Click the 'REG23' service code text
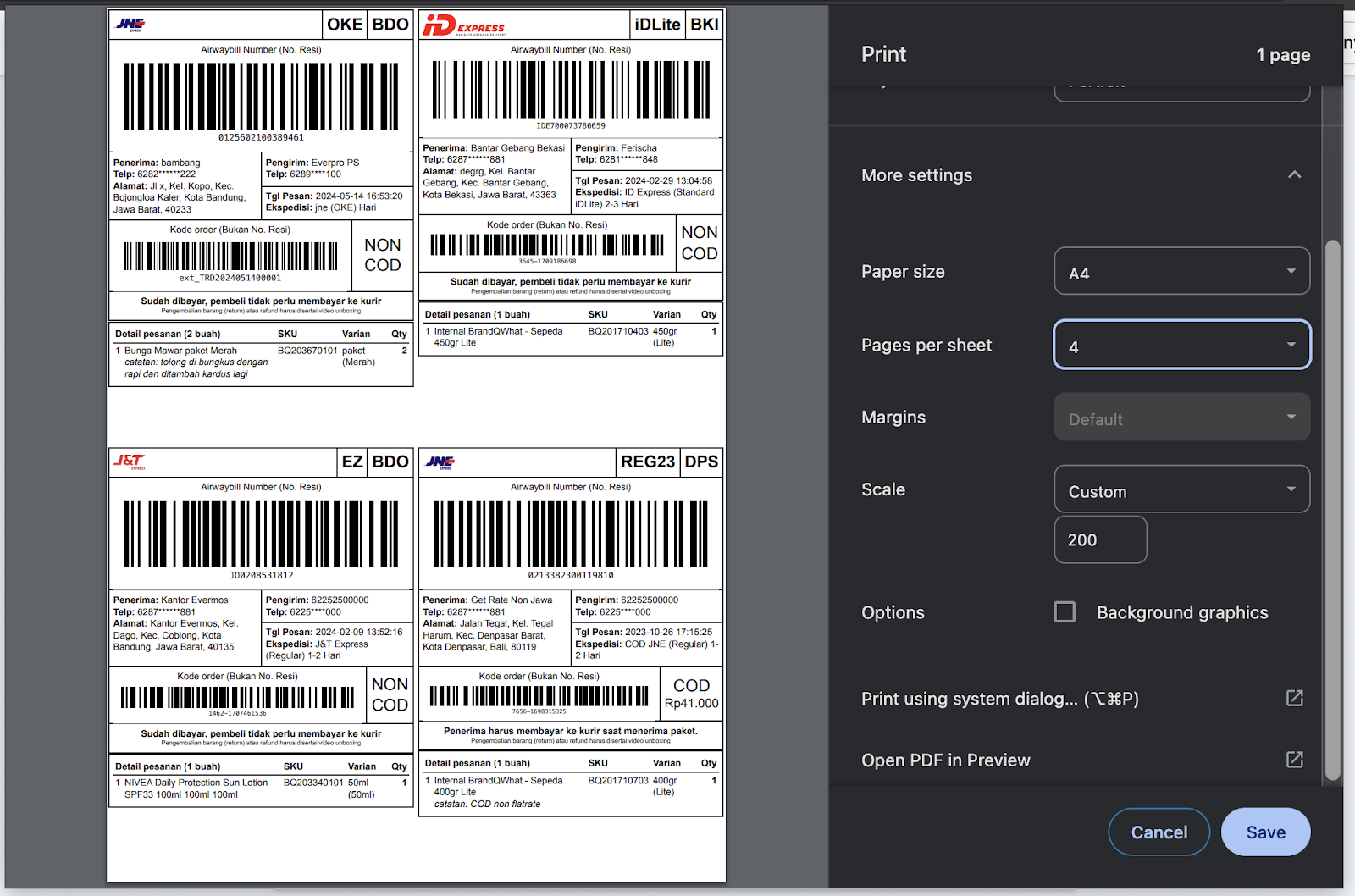The width and height of the screenshot is (1355, 896). tap(647, 462)
